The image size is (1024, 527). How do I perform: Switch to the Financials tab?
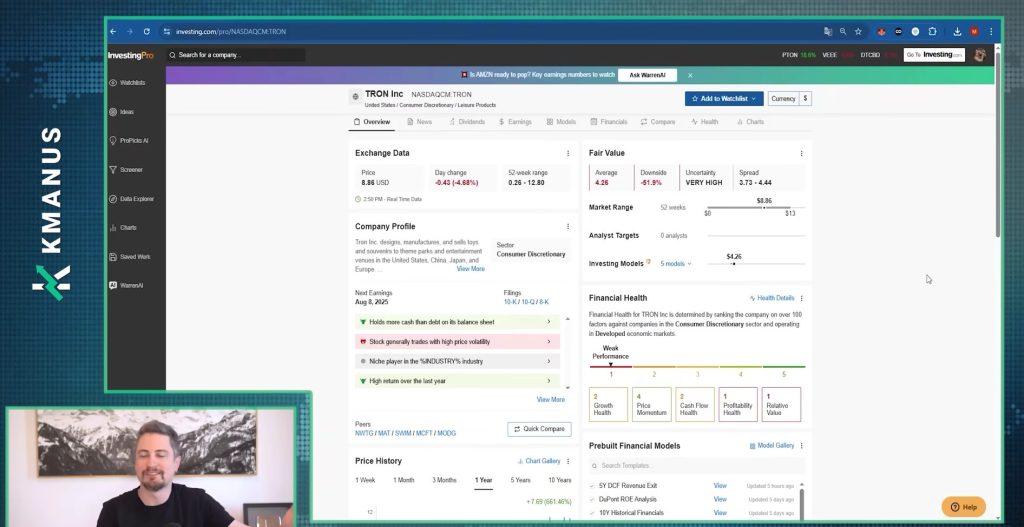pyautogui.click(x=608, y=122)
